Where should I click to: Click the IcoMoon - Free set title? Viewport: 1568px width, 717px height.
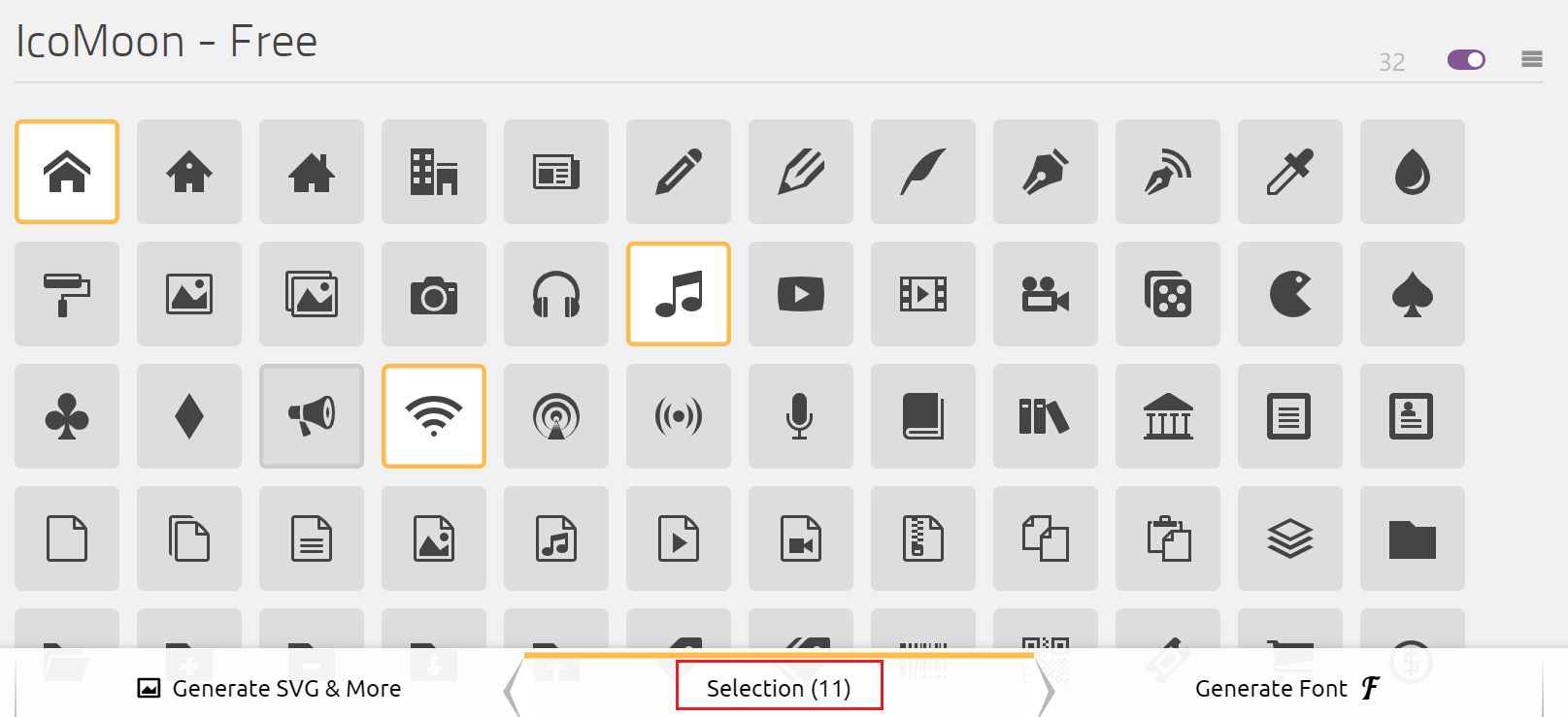tap(166, 42)
